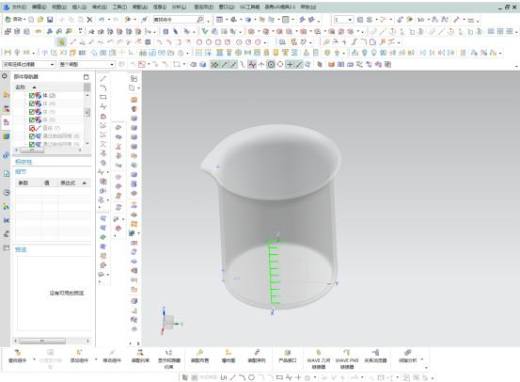Select the Rectangle sketch tool
Image resolution: width=520 pixels, height=382 pixels.
click(x=103, y=97)
